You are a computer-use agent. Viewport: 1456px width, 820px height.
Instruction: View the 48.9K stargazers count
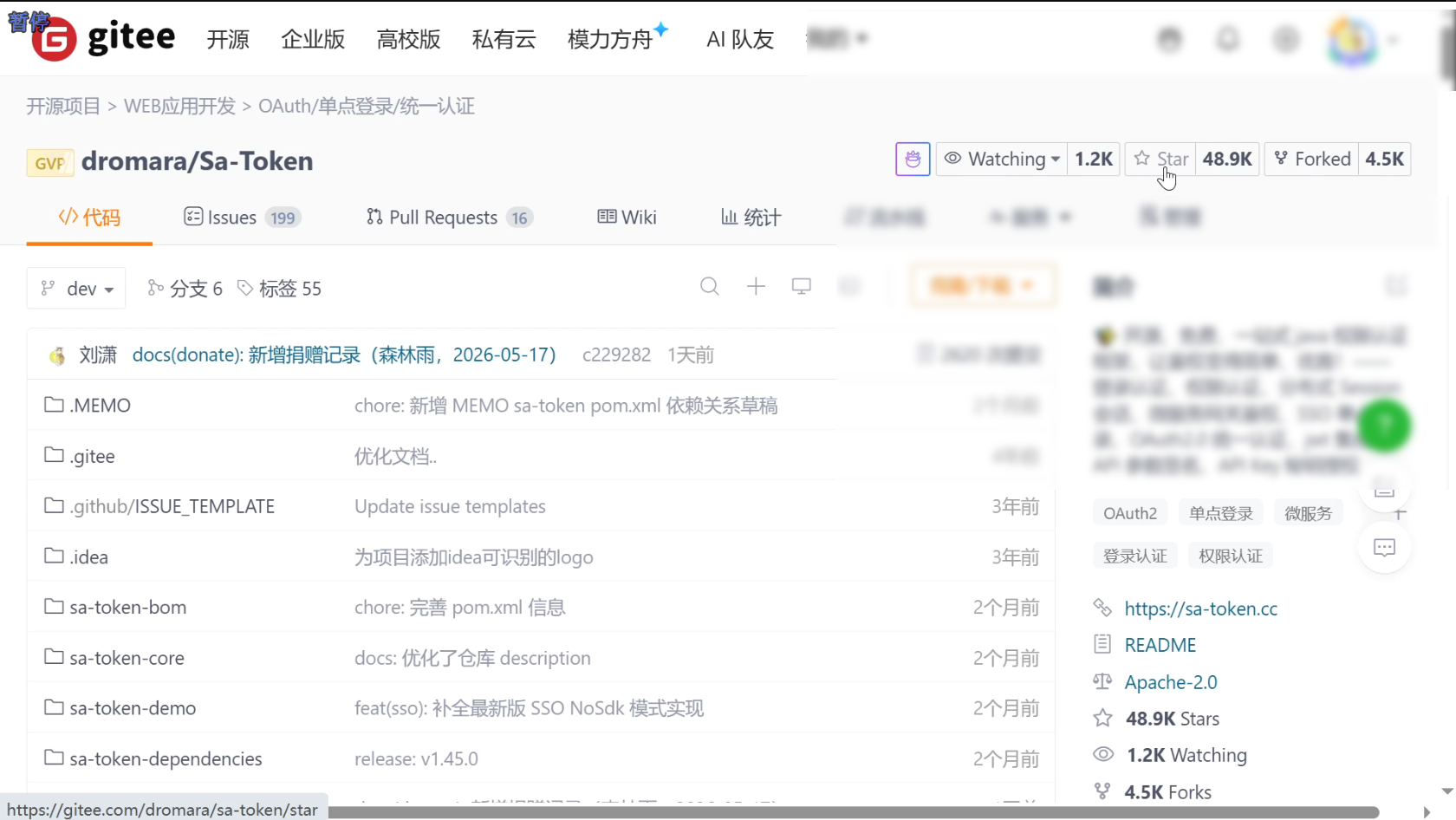pyautogui.click(x=1227, y=159)
